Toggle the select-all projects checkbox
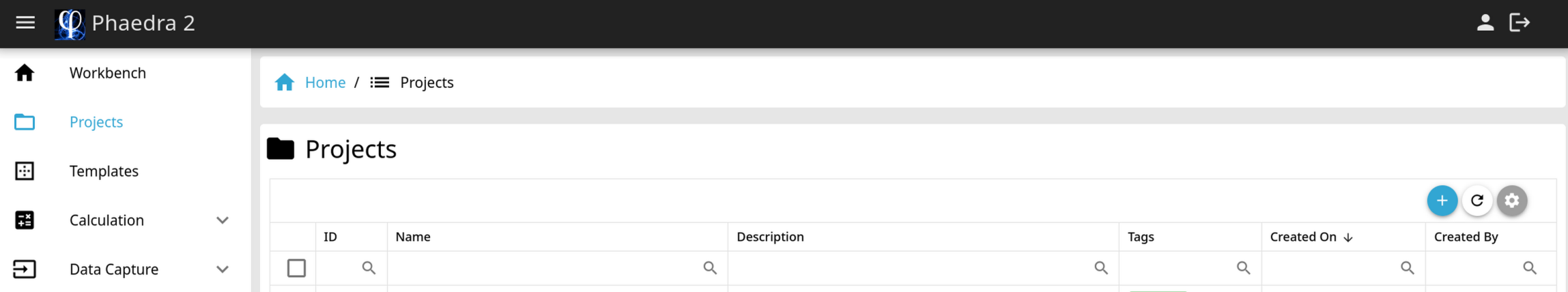 pyautogui.click(x=296, y=268)
